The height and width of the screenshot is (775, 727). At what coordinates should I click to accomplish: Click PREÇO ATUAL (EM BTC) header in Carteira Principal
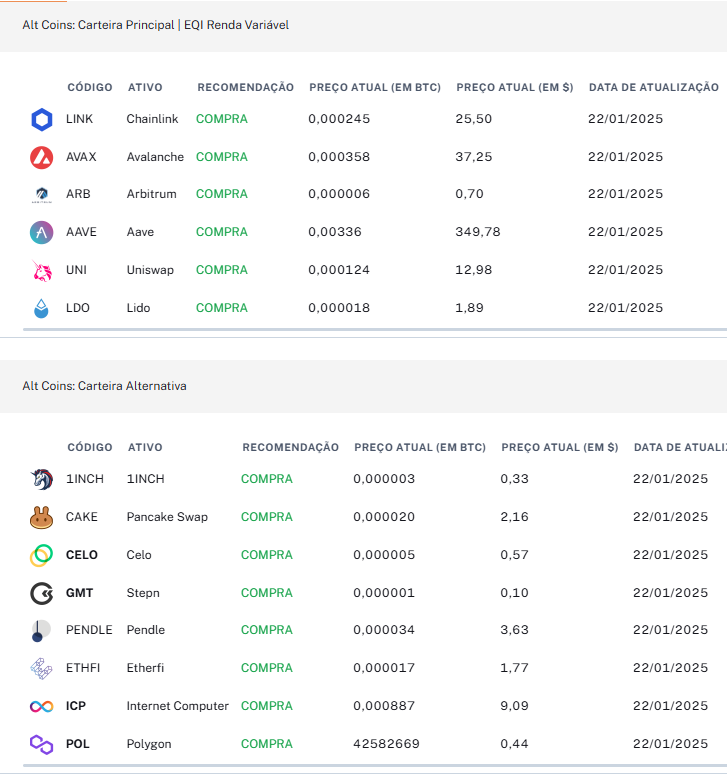click(375, 87)
